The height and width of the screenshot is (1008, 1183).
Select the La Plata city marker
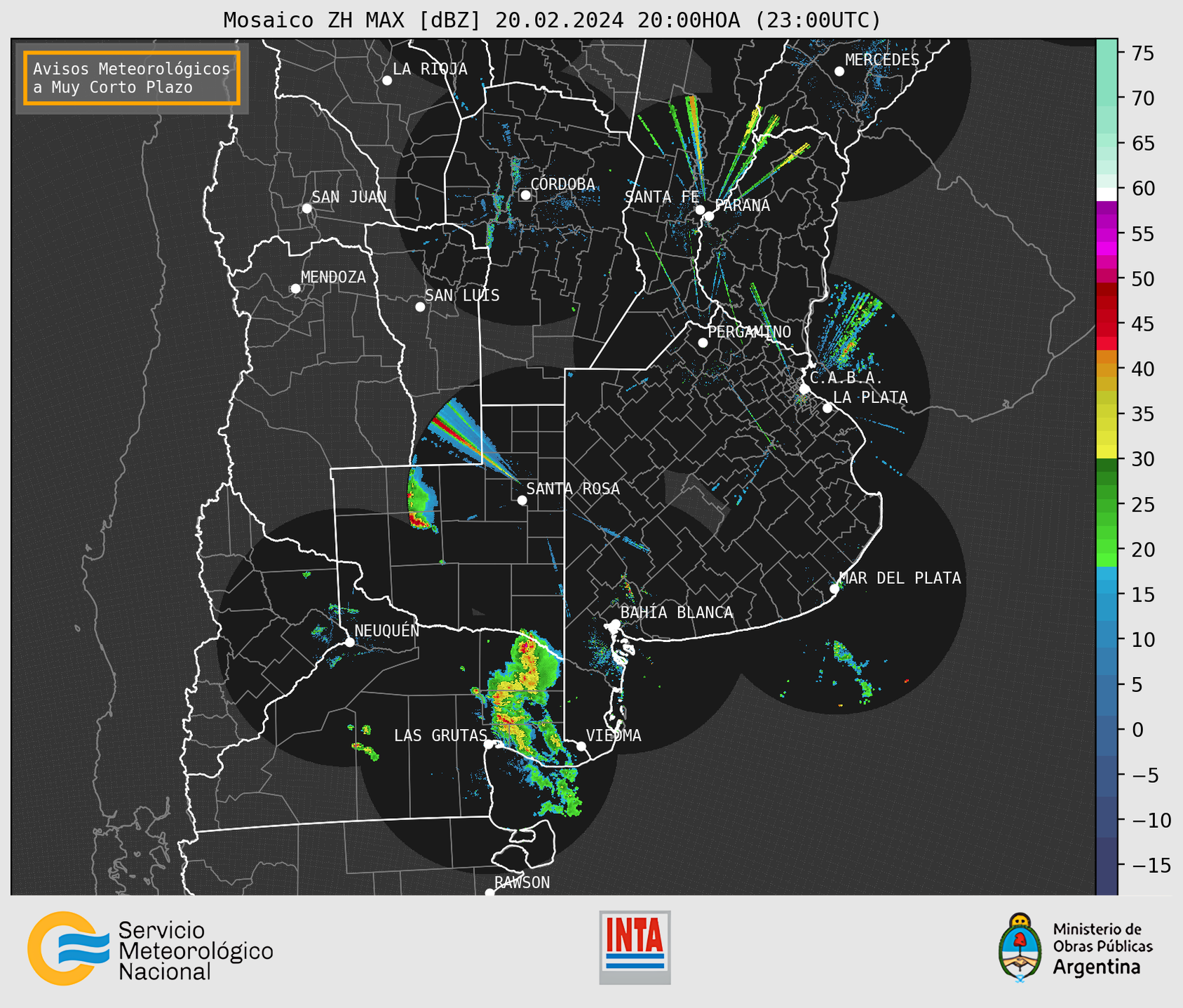point(827,408)
